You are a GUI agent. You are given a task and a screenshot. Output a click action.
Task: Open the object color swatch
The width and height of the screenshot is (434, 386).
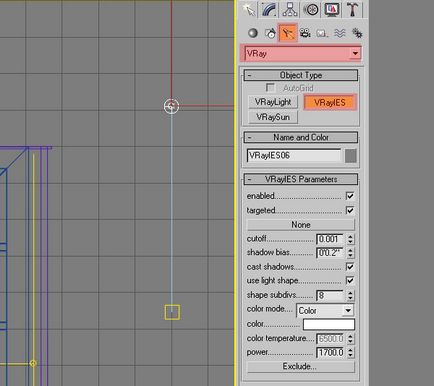click(x=351, y=156)
